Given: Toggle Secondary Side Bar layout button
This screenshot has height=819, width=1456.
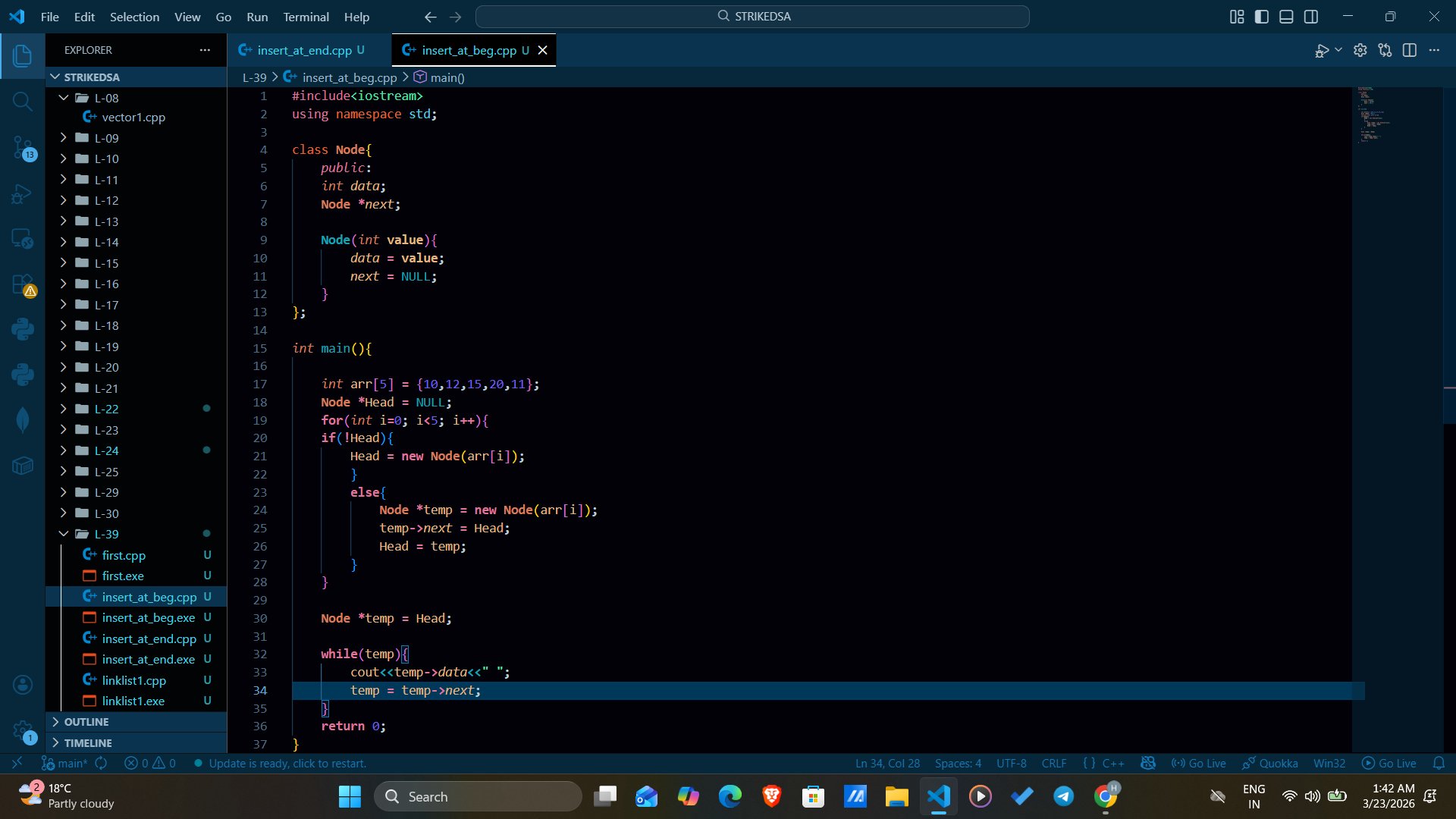Looking at the screenshot, I should [1311, 17].
